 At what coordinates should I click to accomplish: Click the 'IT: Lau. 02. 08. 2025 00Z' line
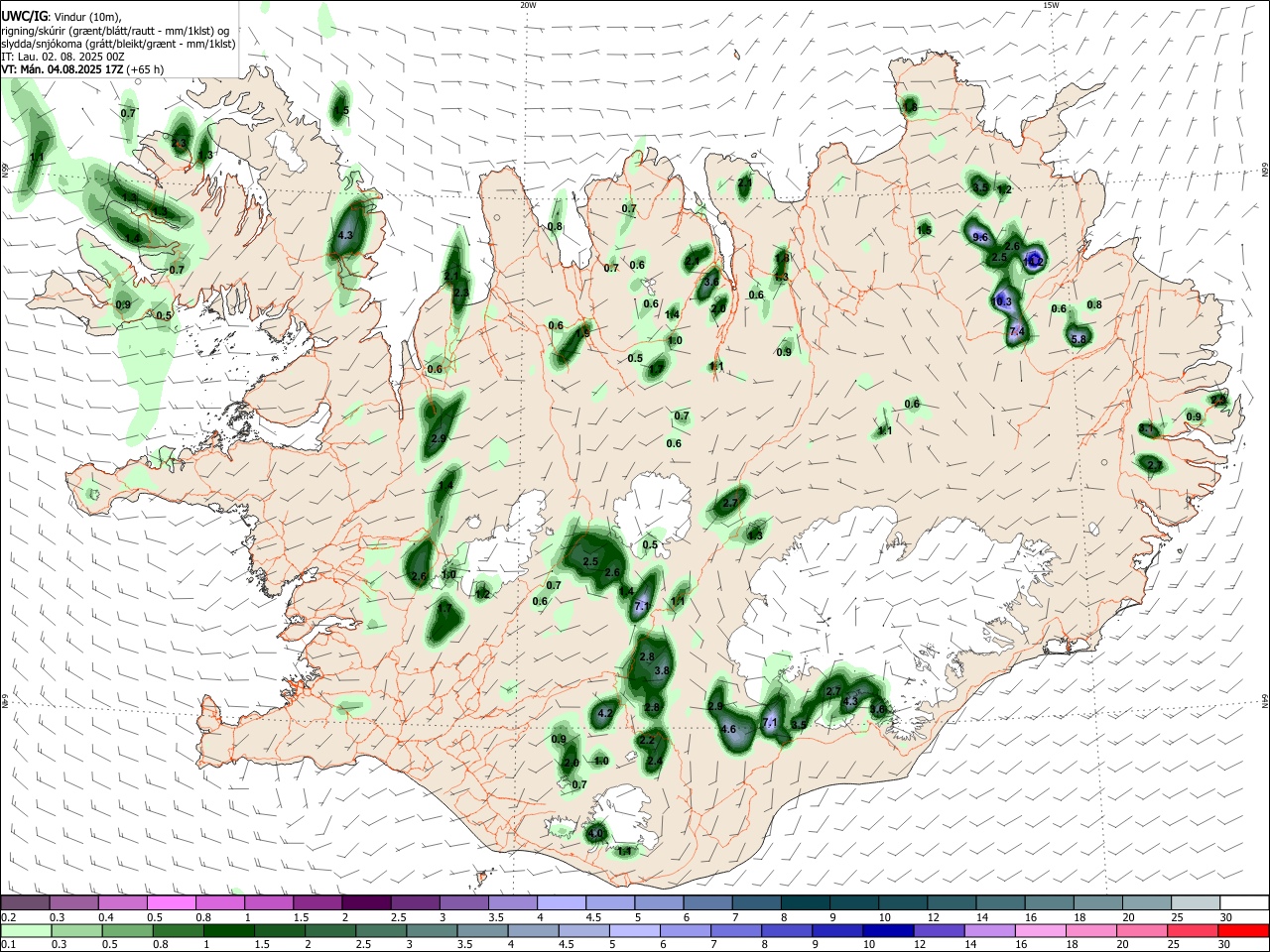(63, 57)
